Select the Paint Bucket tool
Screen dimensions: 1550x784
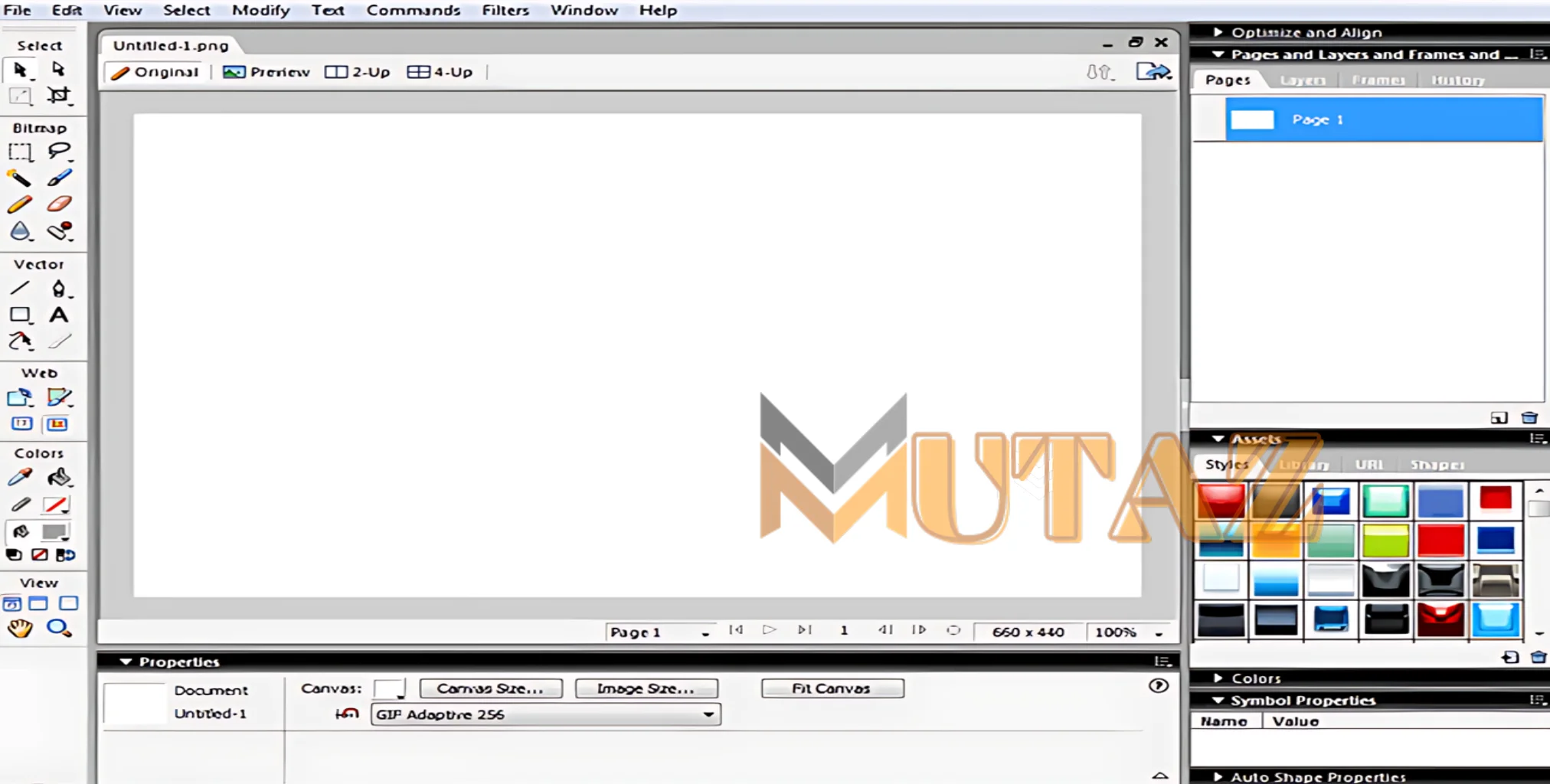click(58, 478)
